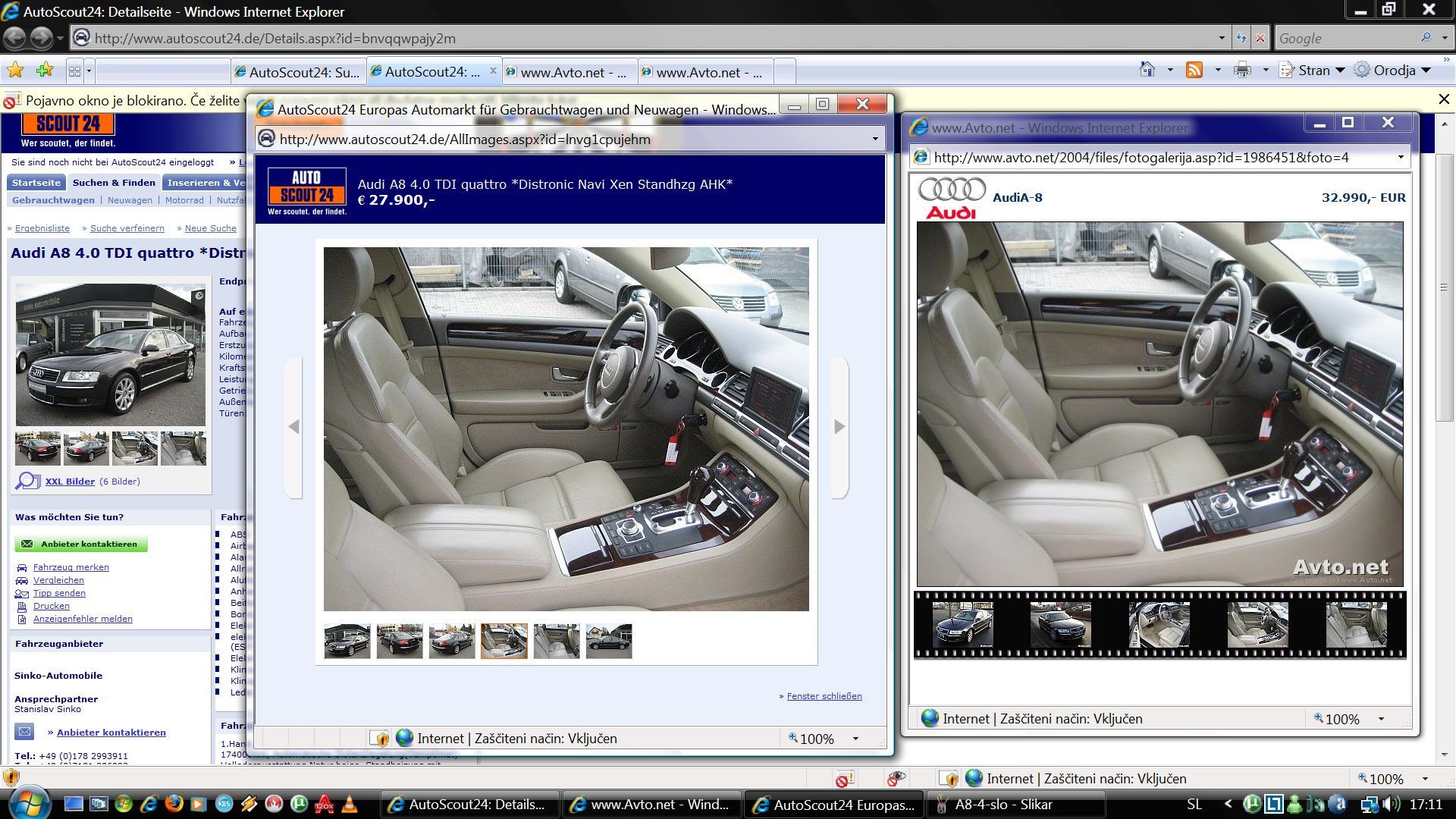Click Drucken link
1456x819 pixels.
click(x=52, y=606)
